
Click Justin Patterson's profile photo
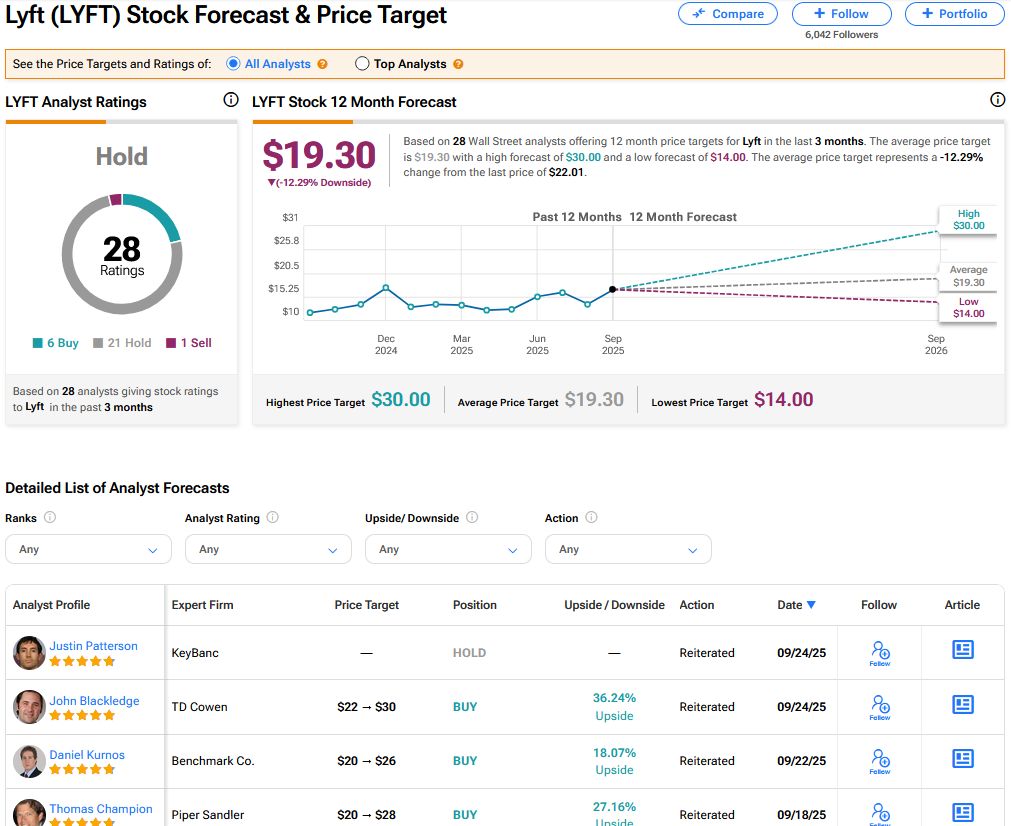coord(29,653)
